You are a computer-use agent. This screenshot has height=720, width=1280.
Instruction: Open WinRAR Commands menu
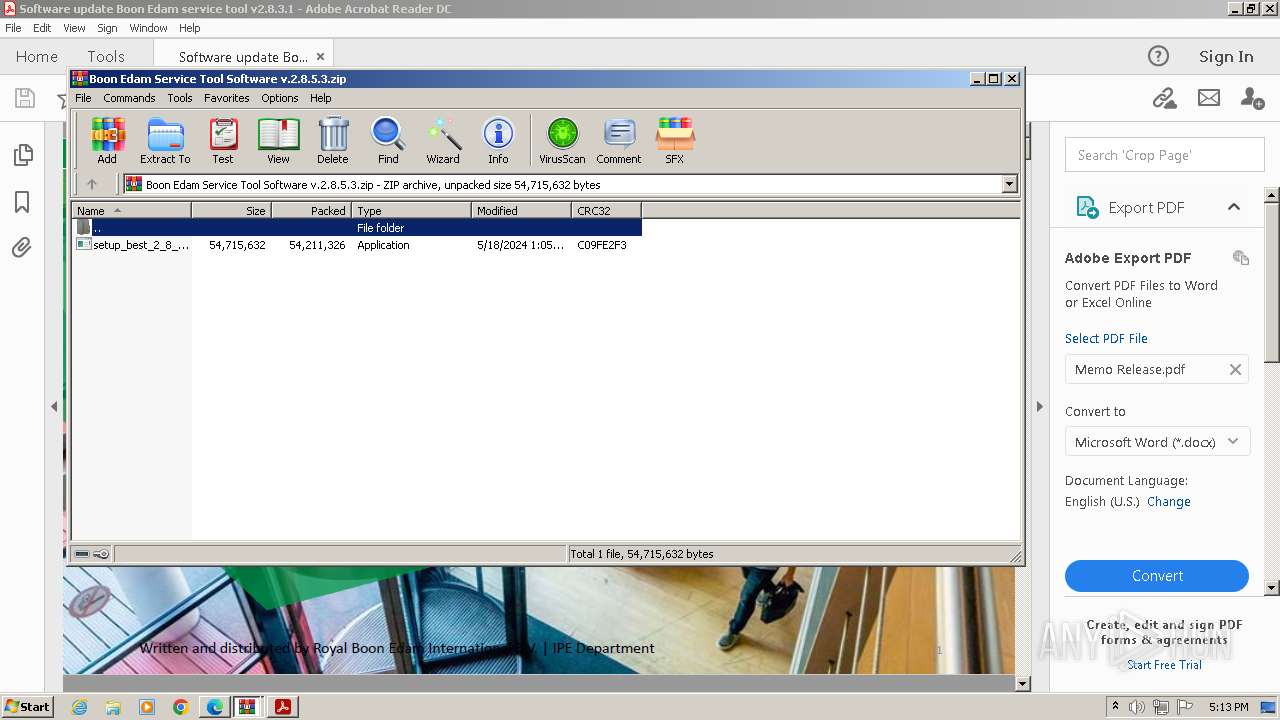[x=129, y=98]
